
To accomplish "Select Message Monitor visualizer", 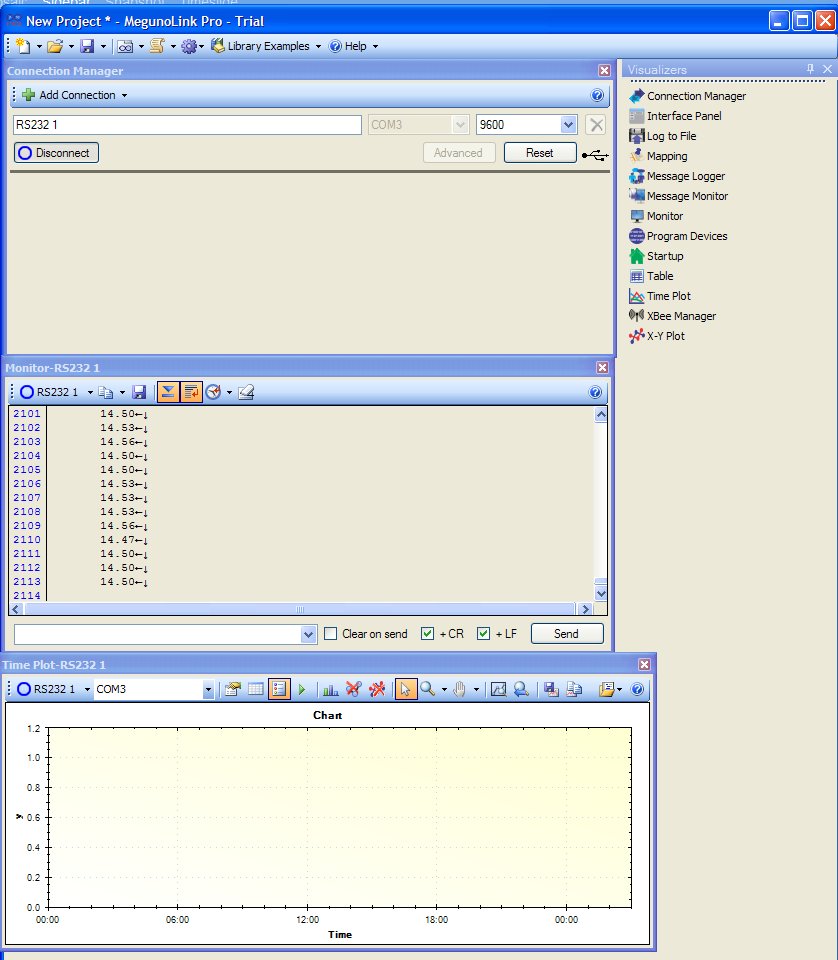I will click(679, 196).
